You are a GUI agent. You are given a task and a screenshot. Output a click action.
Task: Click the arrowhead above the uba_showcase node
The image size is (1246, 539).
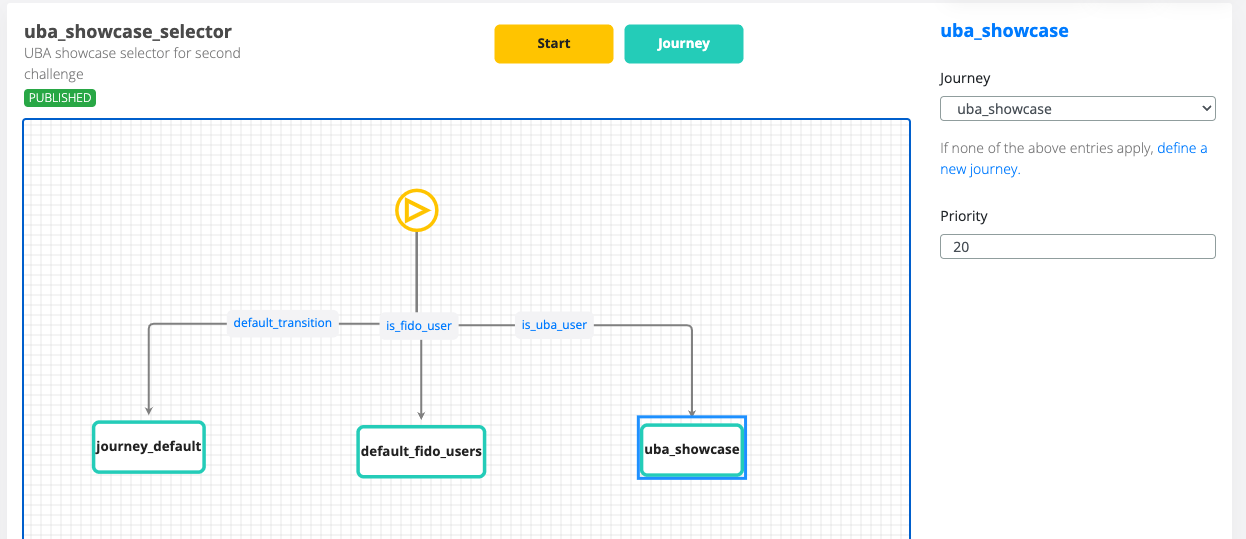692,411
